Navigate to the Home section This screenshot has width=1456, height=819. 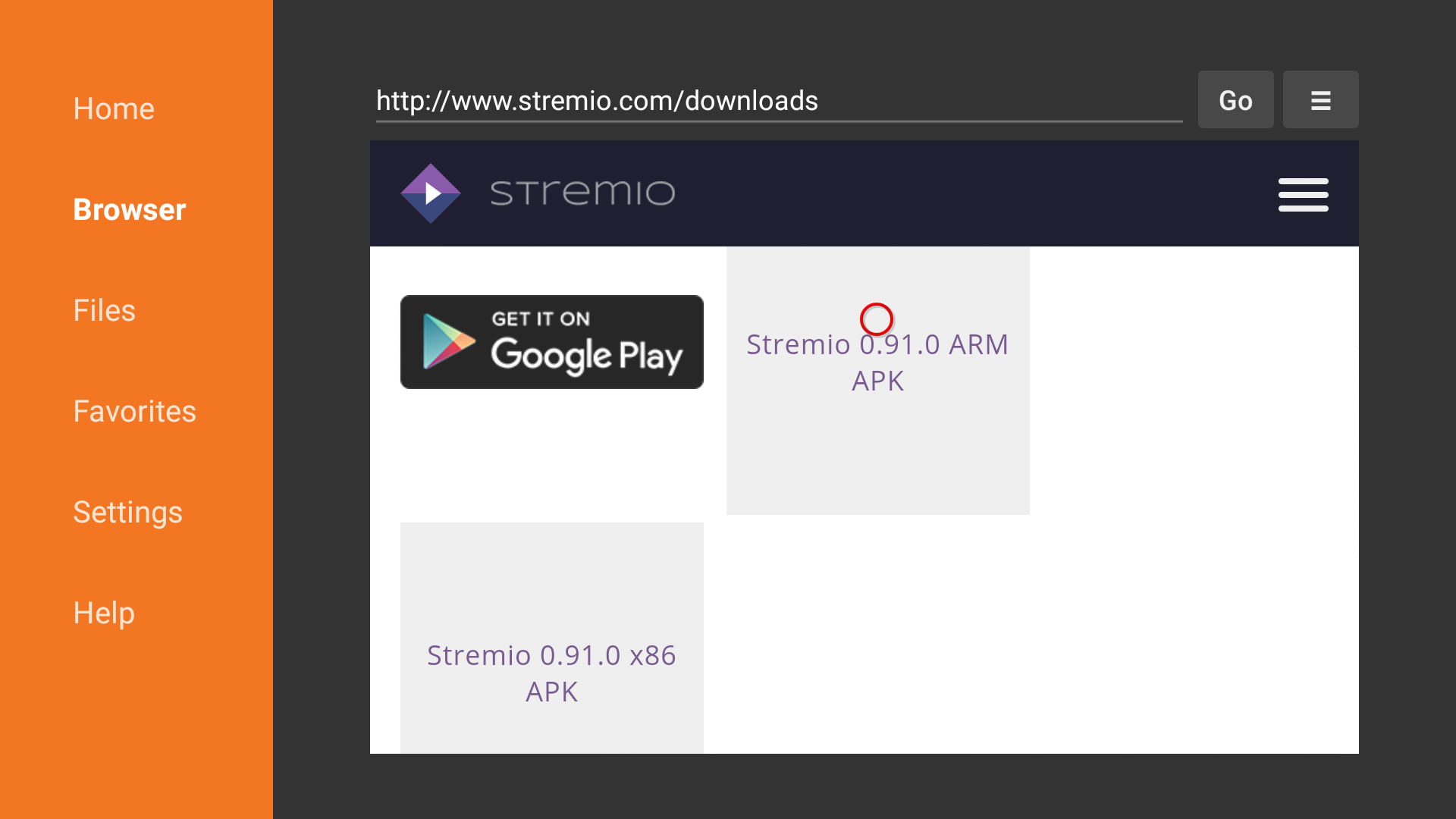[x=114, y=109]
